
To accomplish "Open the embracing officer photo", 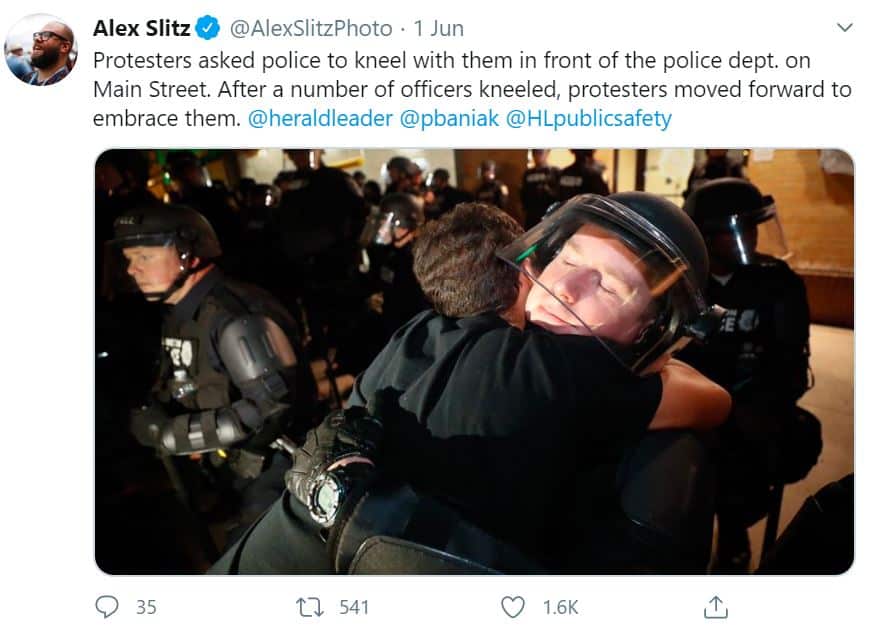I will click(x=474, y=361).
